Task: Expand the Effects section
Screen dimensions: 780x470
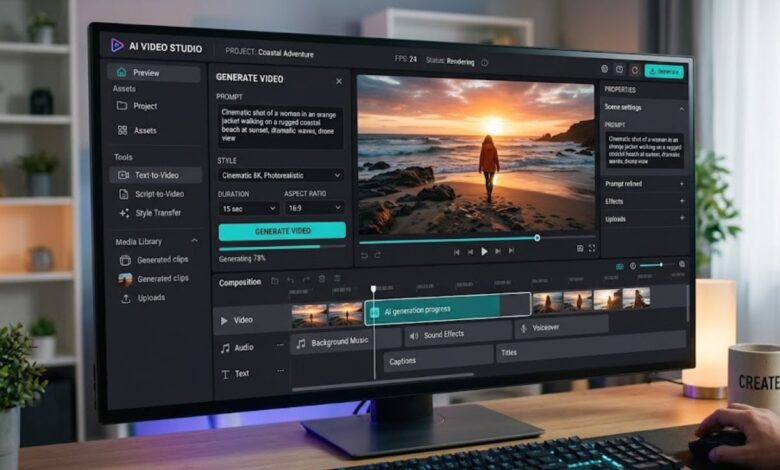Action: click(645, 201)
